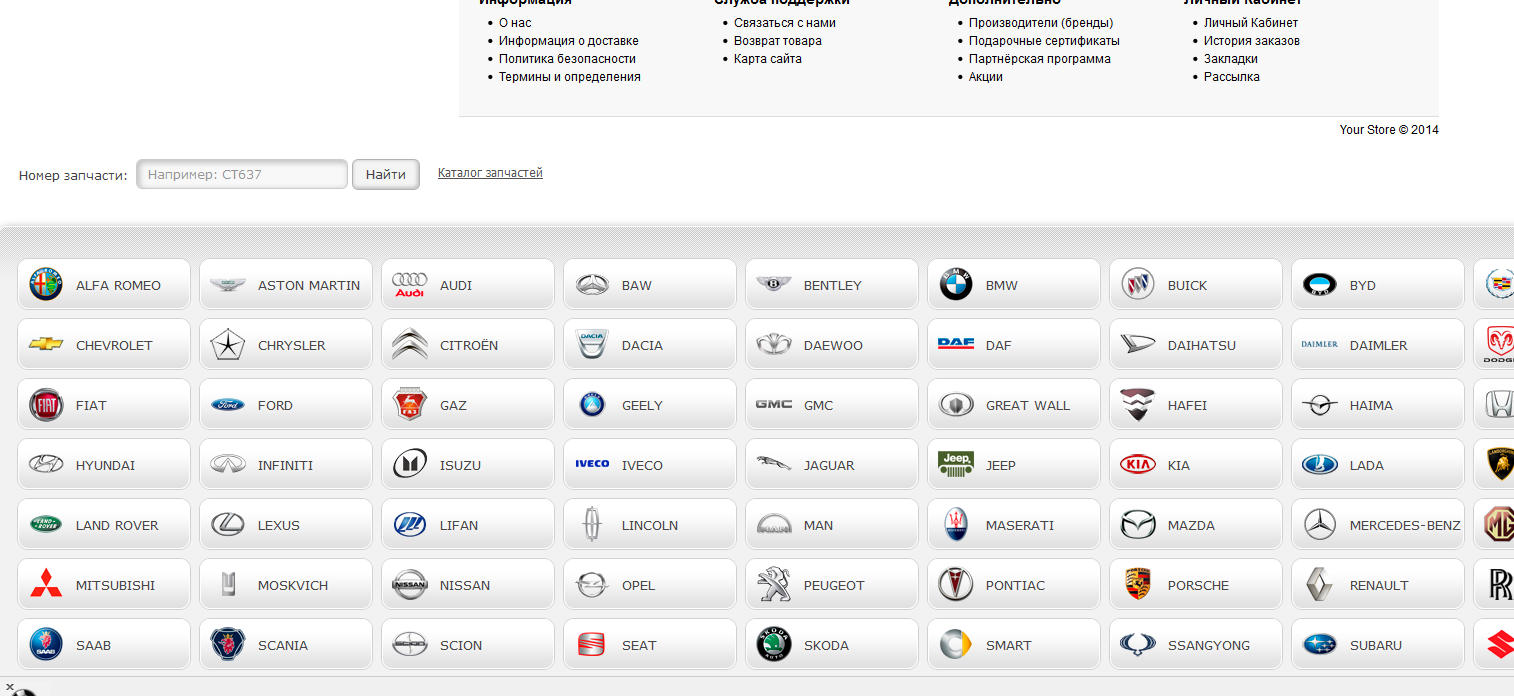Click the Kia red oval logo
Screen dimensions: 1514x696
tap(1138, 465)
